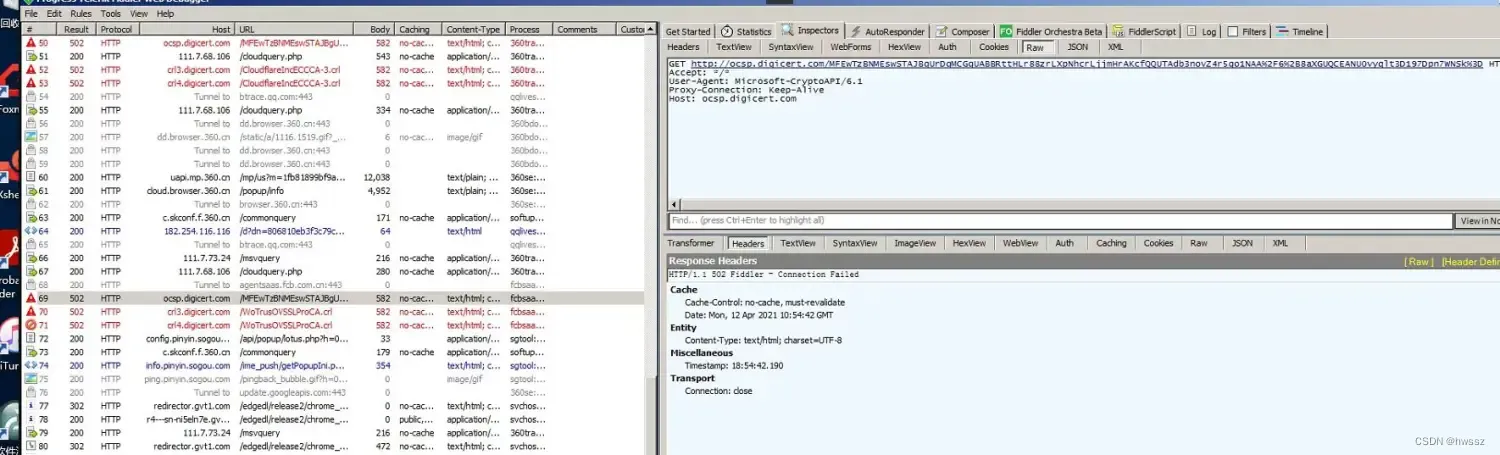Viewport: 1500px width, 455px height.
Task: Click the request raw view left scroll arrow
Action: (x=674, y=204)
